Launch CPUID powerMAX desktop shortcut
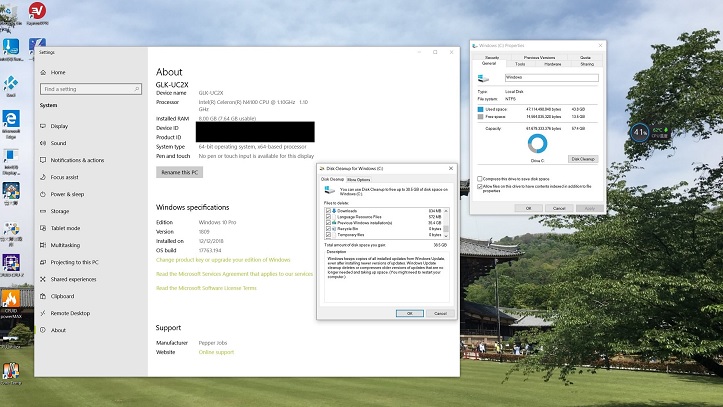The image size is (723, 407). (x=11, y=303)
